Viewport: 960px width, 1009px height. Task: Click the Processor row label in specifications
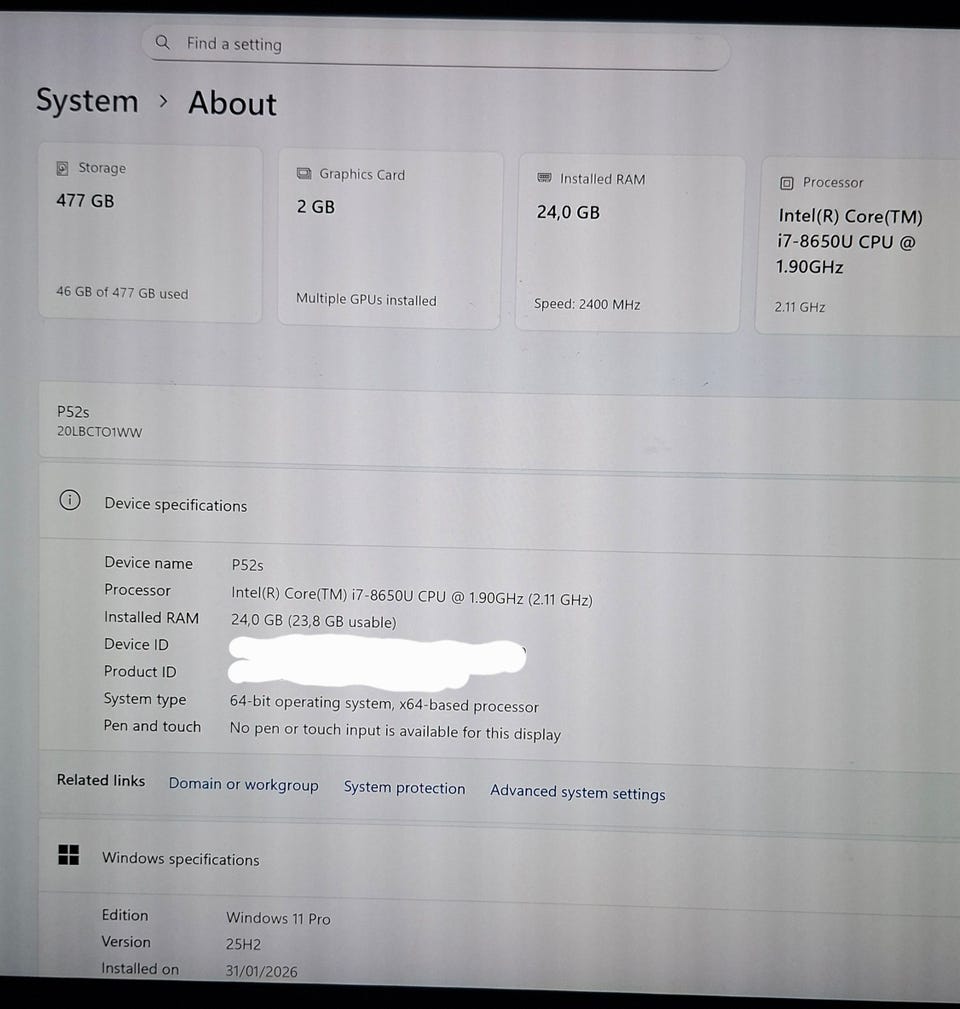137,590
